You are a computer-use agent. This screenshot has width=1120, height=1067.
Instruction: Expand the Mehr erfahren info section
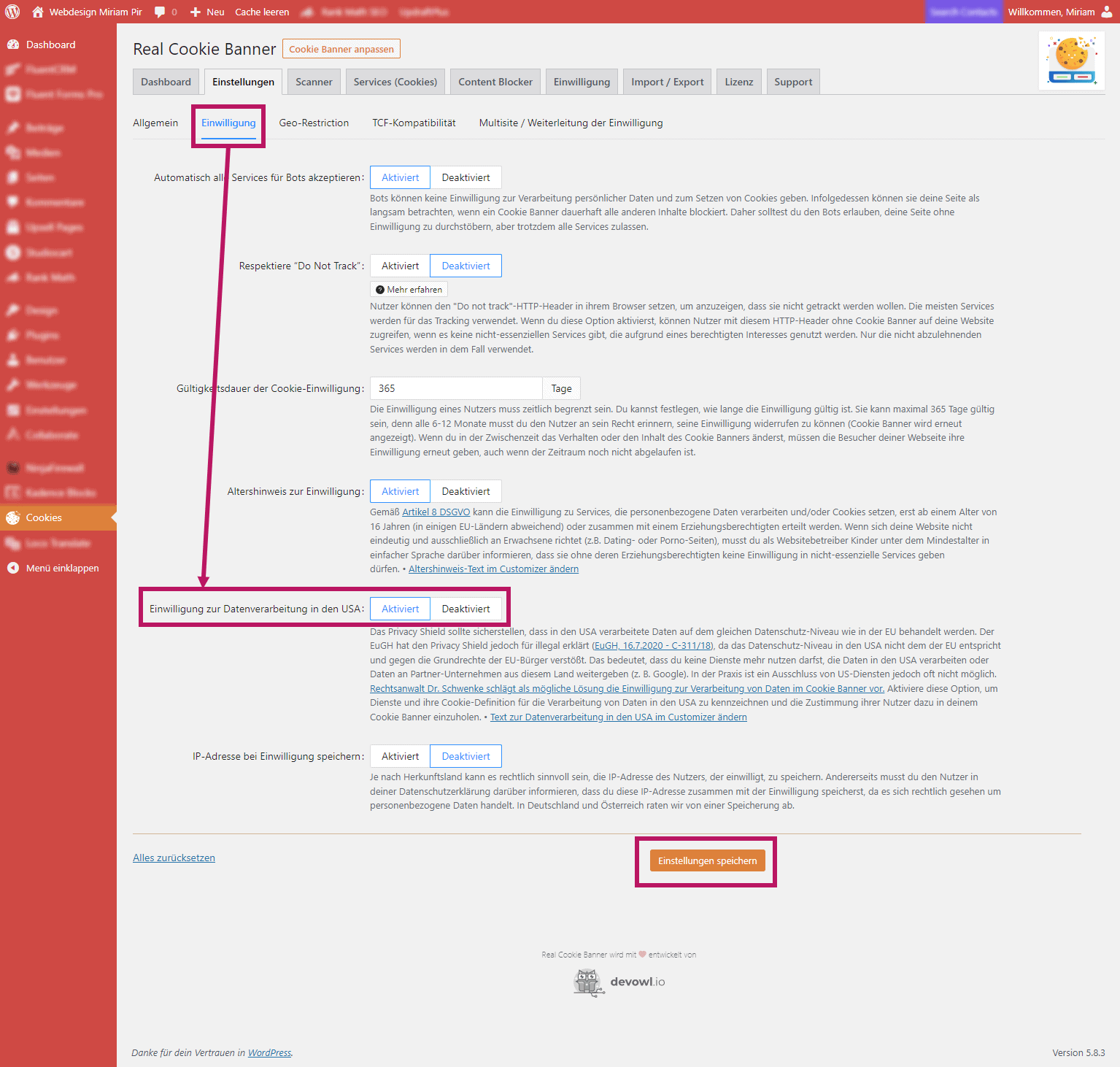[409, 290]
